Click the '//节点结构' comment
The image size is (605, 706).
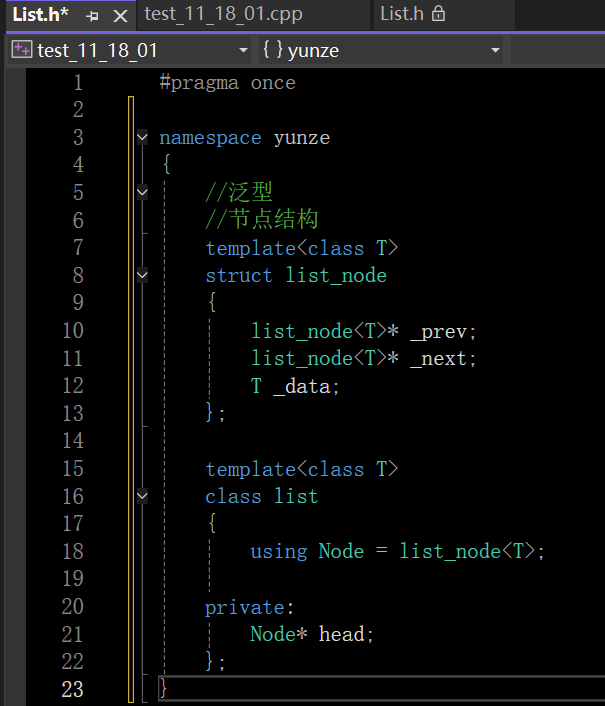[x=262, y=219]
